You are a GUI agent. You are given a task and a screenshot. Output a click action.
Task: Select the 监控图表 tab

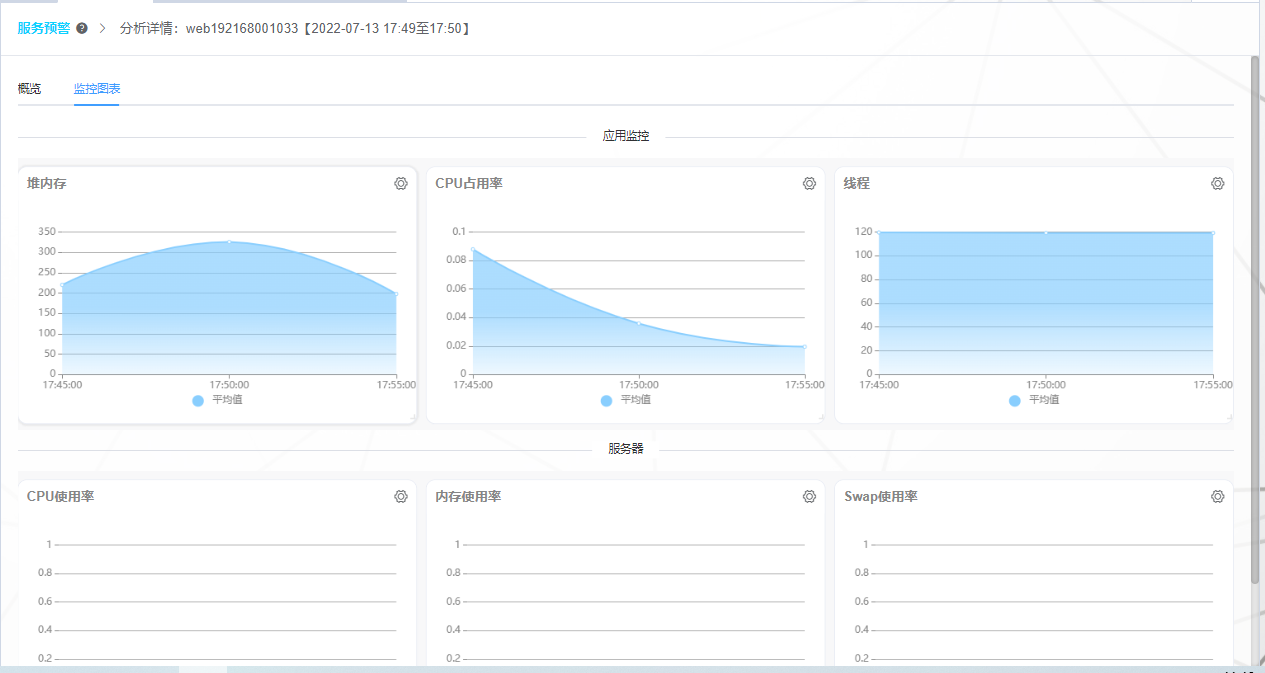[97, 89]
